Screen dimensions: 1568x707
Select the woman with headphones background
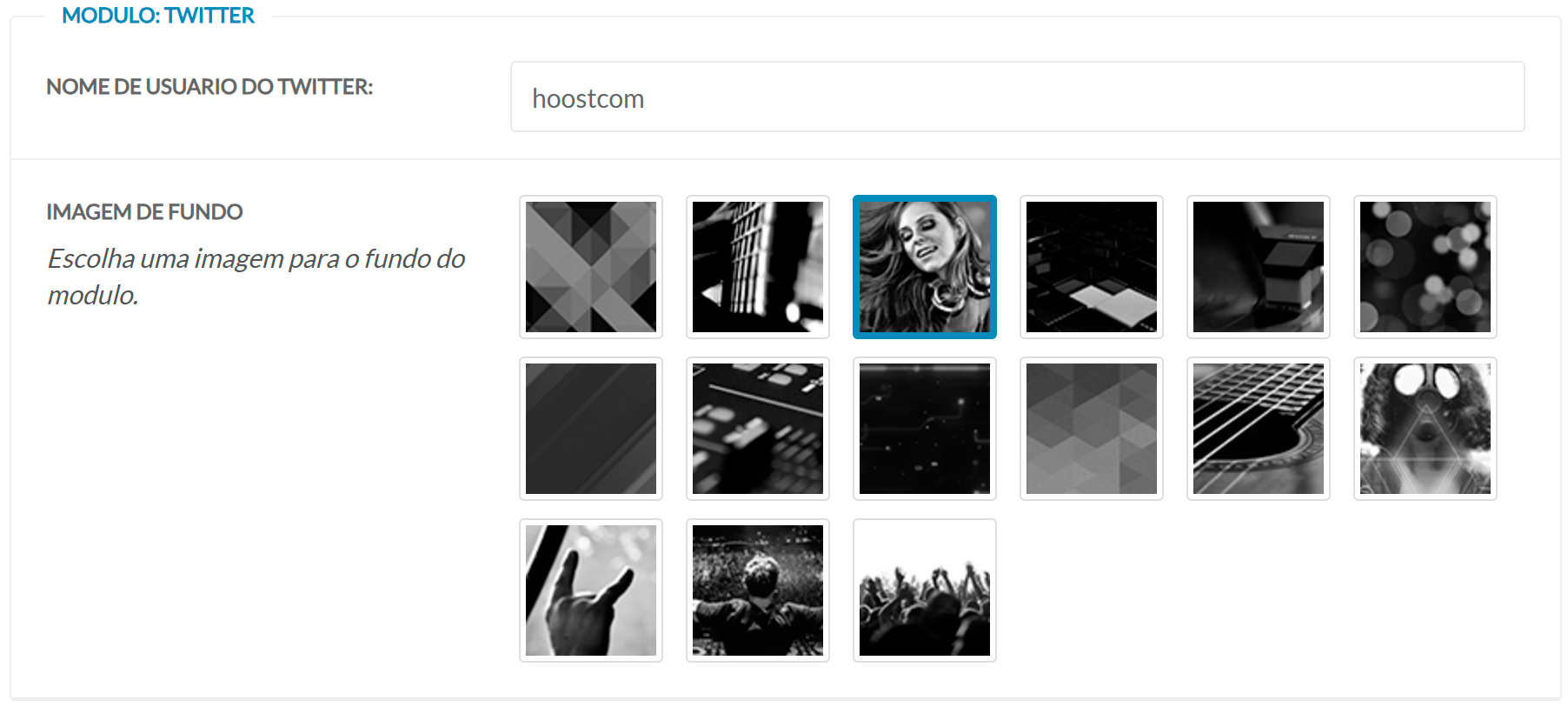(x=925, y=267)
